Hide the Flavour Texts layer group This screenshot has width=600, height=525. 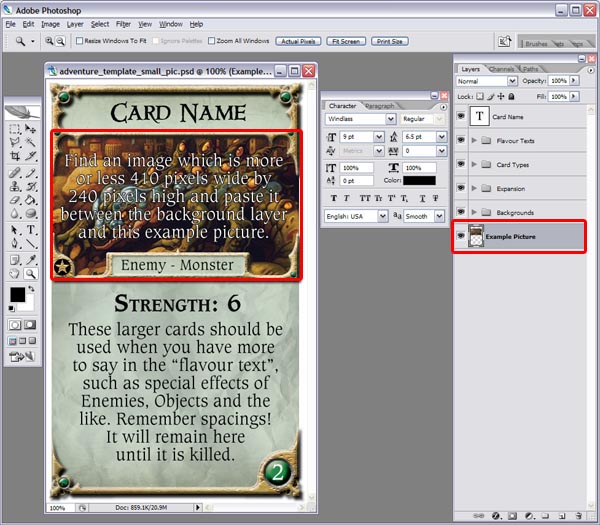461,140
